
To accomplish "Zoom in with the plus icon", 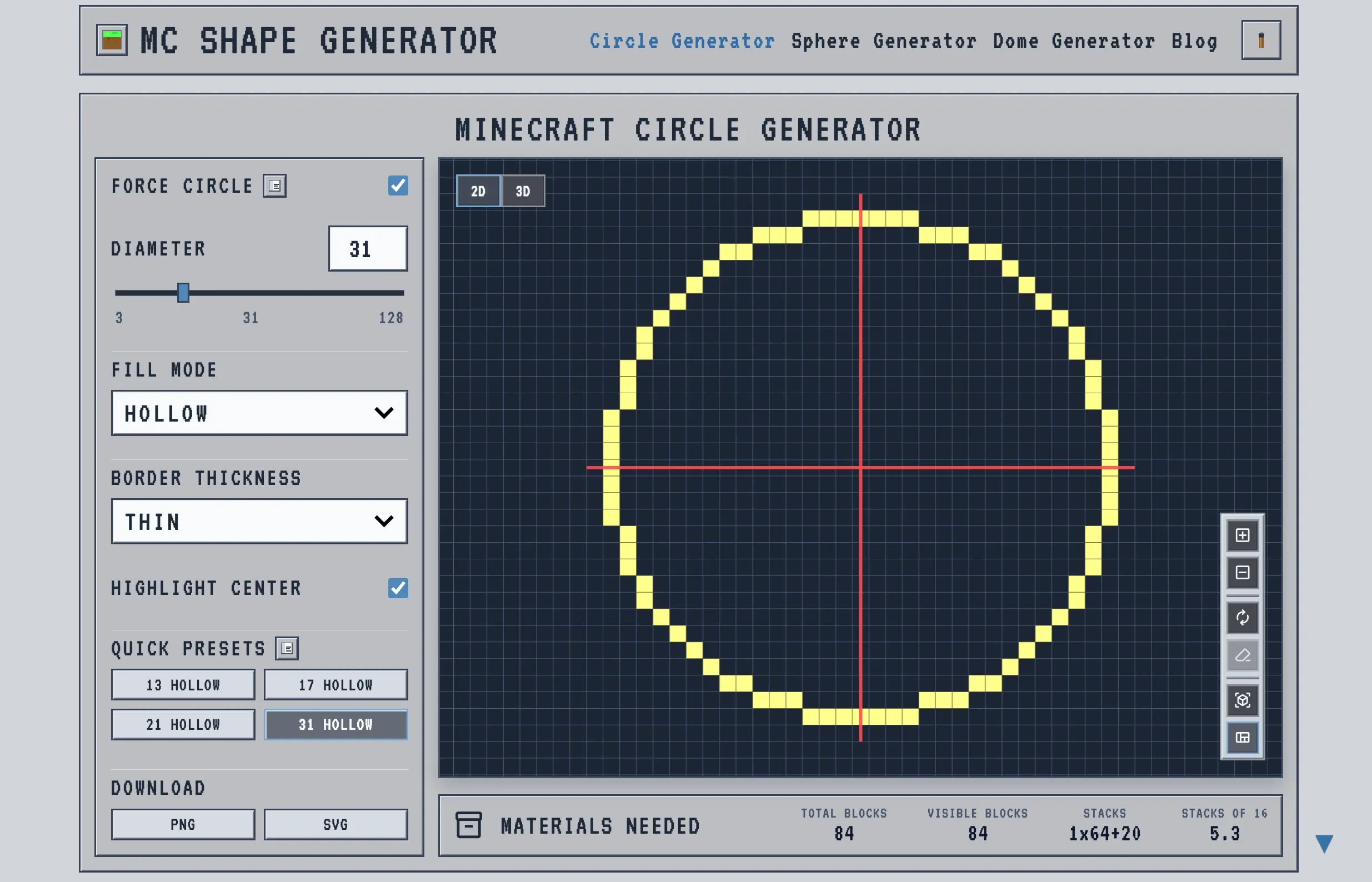I will tap(1242, 535).
